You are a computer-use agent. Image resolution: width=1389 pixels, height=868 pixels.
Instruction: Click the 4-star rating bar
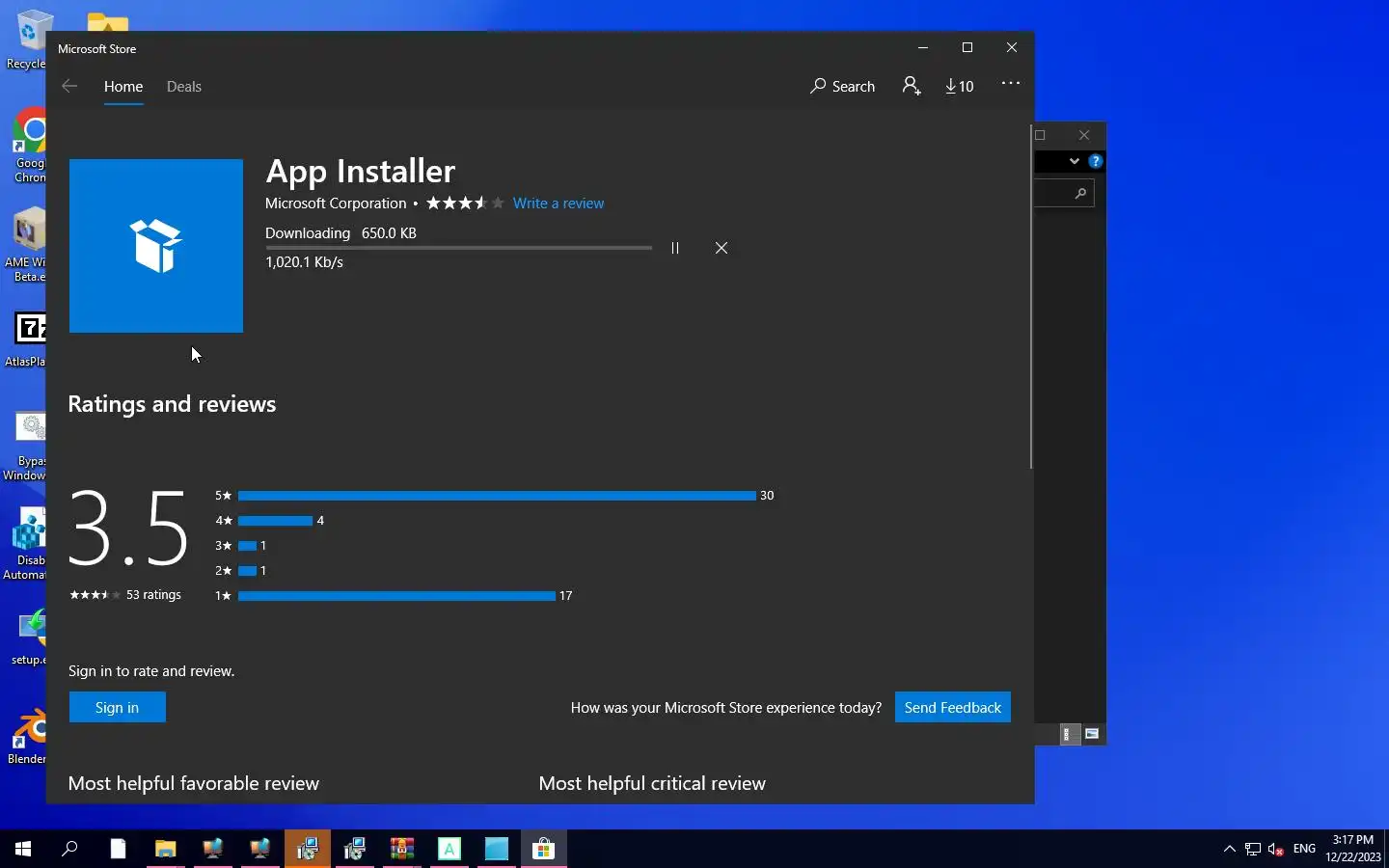click(275, 521)
